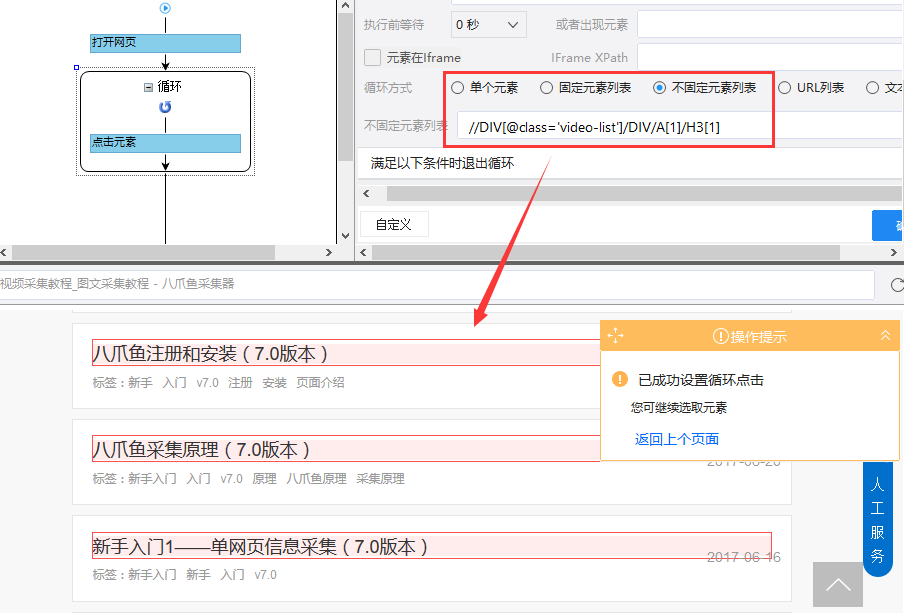Select the 打开网页 workflow step

165,43
